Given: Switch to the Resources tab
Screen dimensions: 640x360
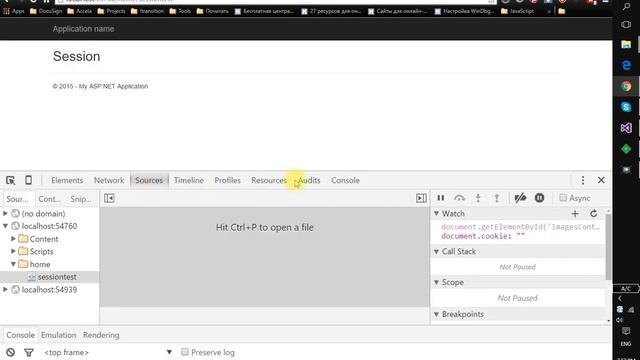Looking at the screenshot, I should tap(269, 180).
